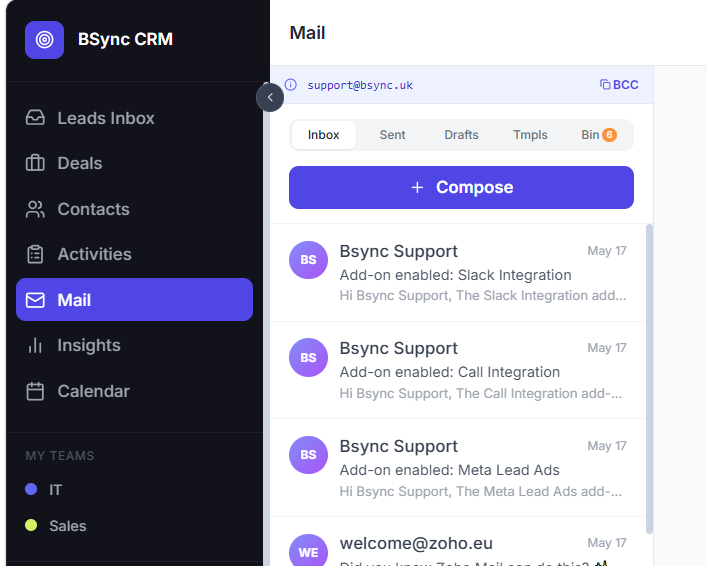Click the 'Hi Bsync Support, The Slack Integration' preview
This screenshot has width=708, height=573.
coord(483,296)
